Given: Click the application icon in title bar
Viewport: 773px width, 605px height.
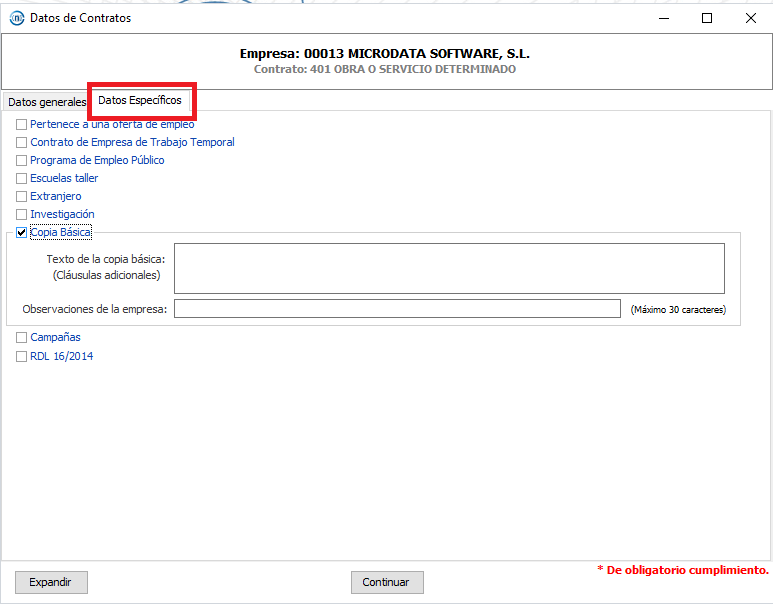Looking at the screenshot, I should [16, 18].
